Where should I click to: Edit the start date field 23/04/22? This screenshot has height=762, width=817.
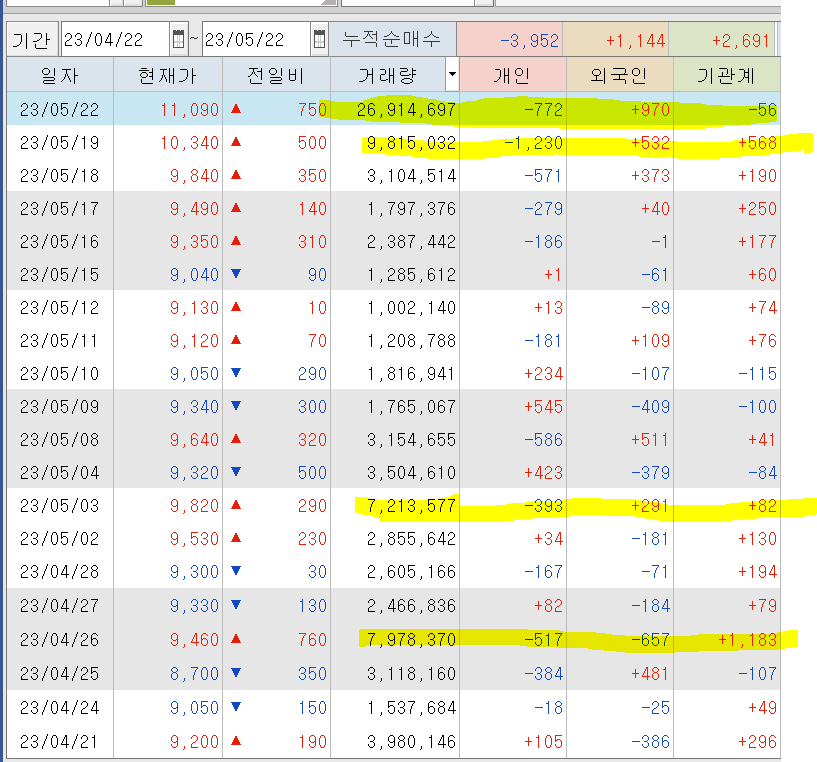[115, 39]
